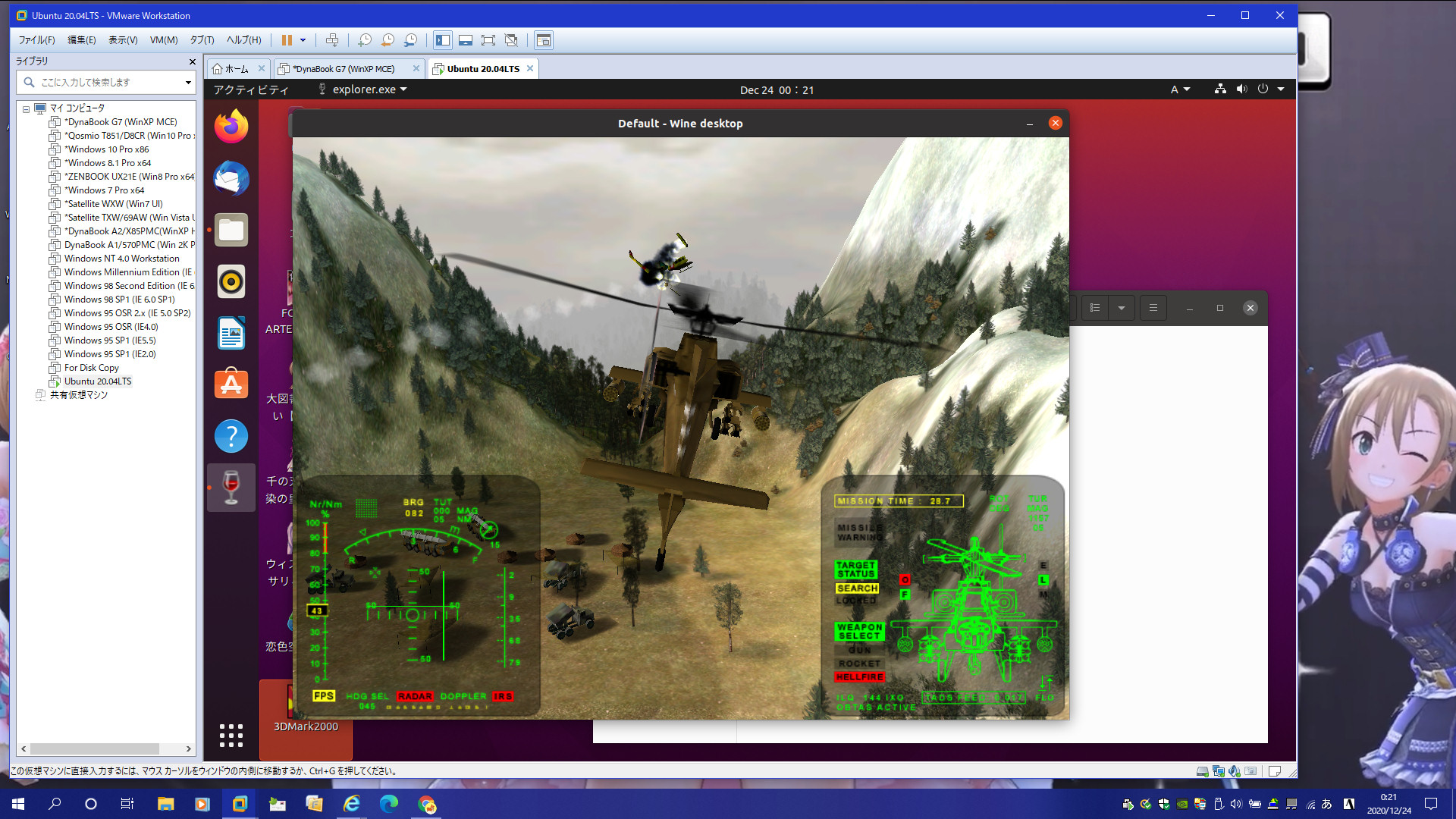
Task: Open the snapshot manager
Action: (x=410, y=40)
